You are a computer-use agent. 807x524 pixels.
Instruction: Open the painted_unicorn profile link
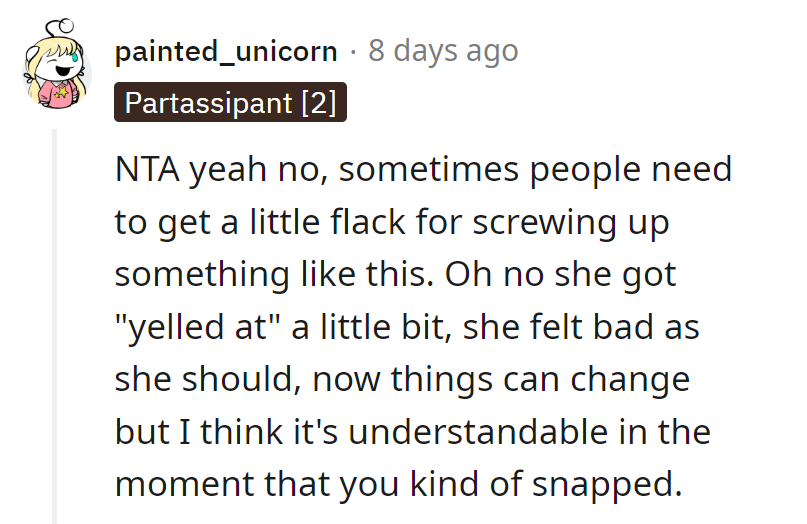tap(226, 51)
